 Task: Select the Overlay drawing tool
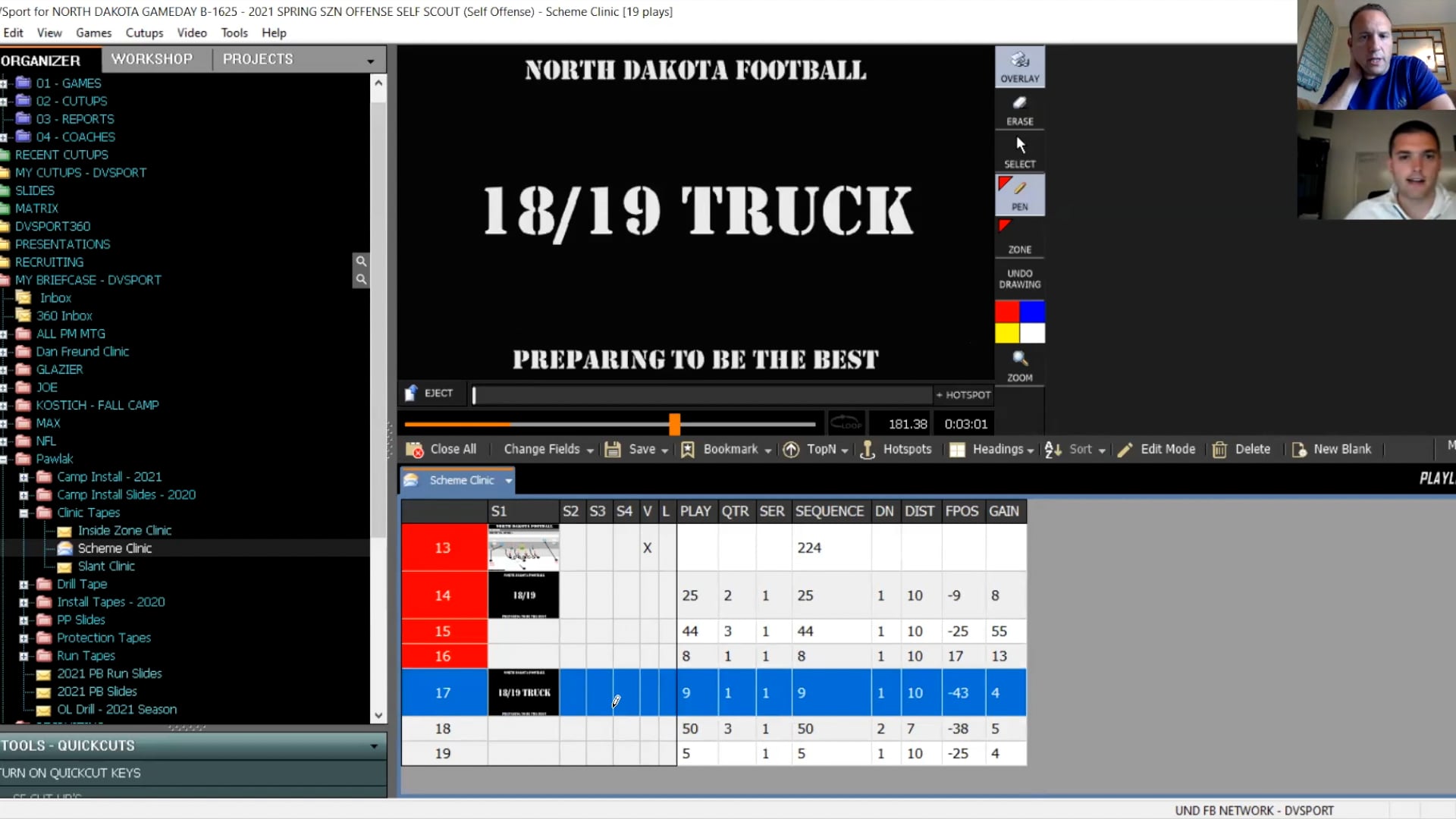pyautogui.click(x=1019, y=66)
